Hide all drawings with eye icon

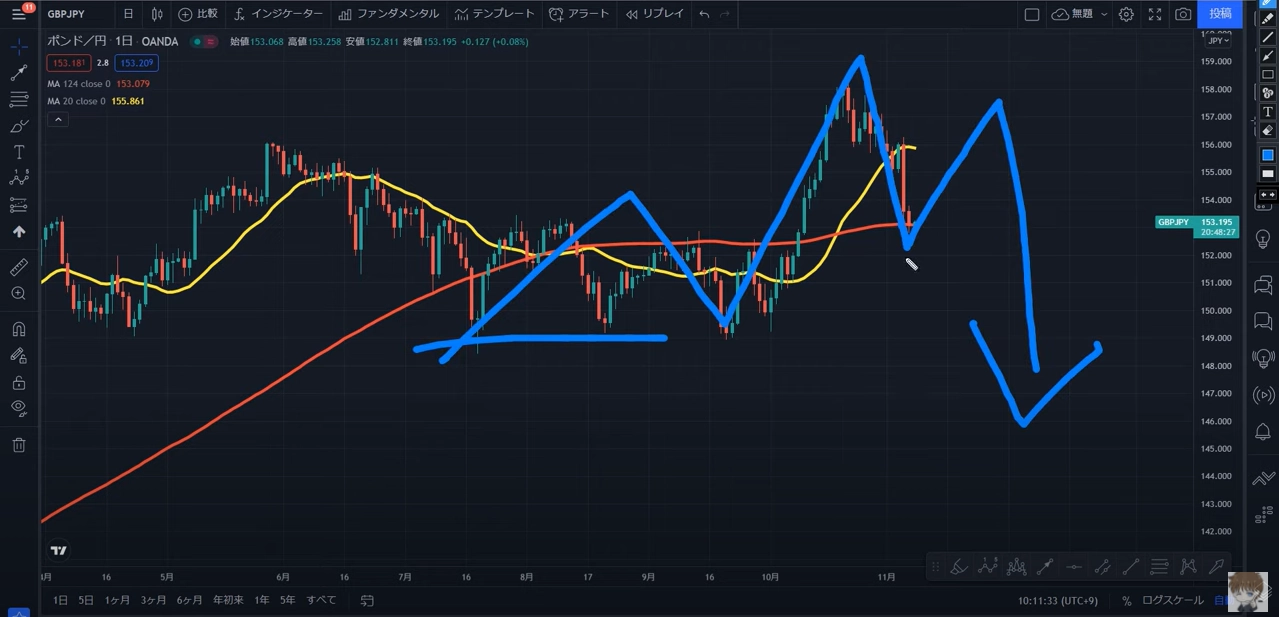(x=18, y=408)
